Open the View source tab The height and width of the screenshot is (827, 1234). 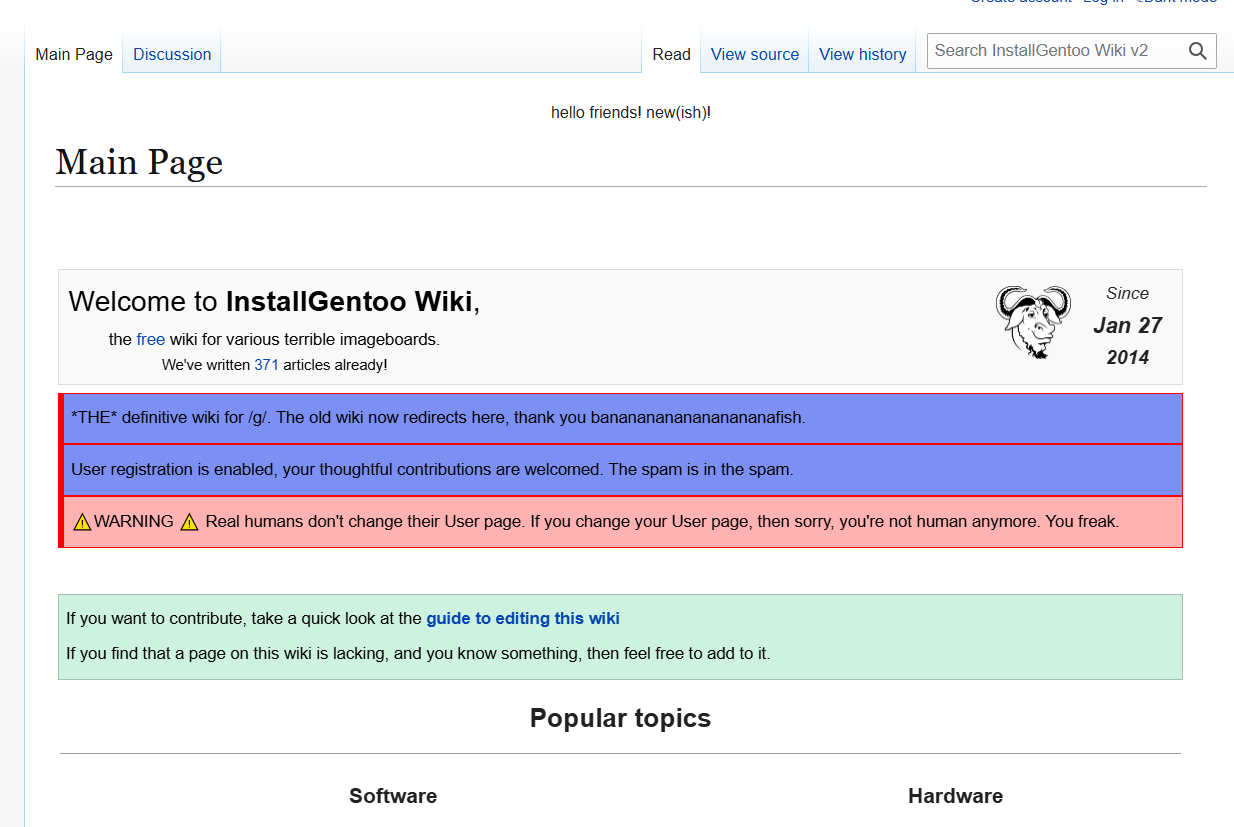pos(755,54)
